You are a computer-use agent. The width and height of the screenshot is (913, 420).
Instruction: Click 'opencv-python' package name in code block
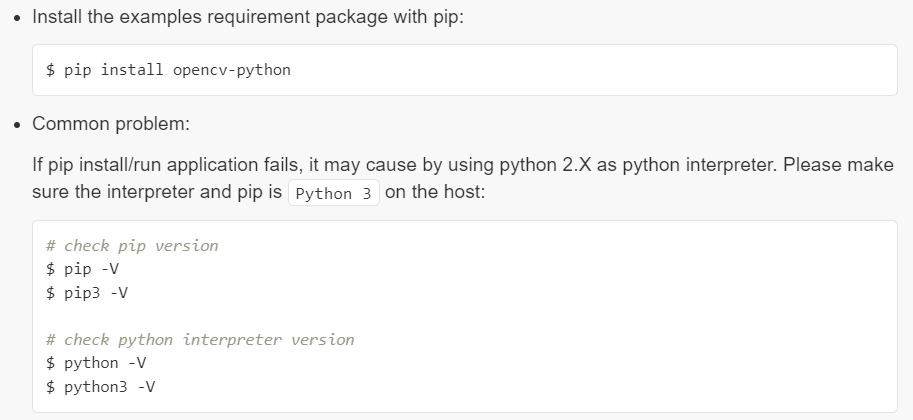[x=232, y=70]
